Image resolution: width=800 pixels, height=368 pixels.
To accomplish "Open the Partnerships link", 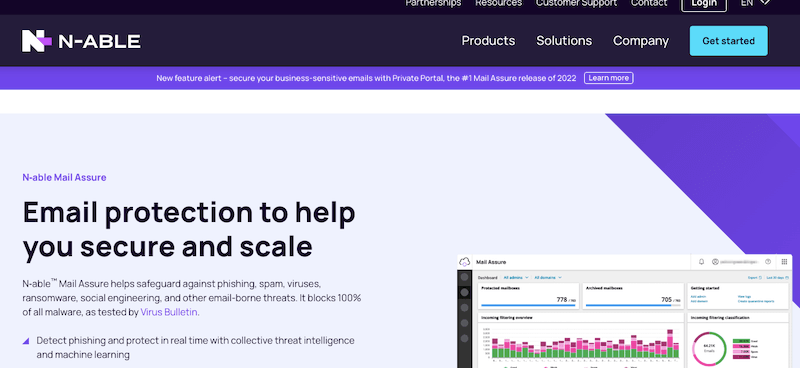I will pyautogui.click(x=433, y=3).
